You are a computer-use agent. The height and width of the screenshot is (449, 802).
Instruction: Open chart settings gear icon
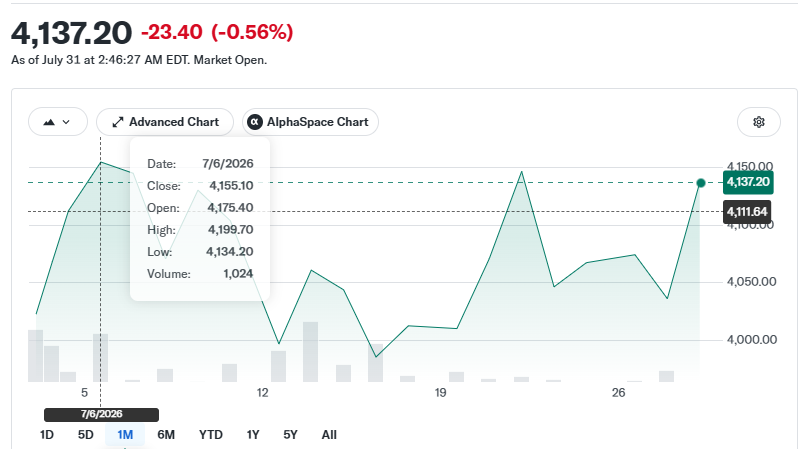(x=759, y=122)
